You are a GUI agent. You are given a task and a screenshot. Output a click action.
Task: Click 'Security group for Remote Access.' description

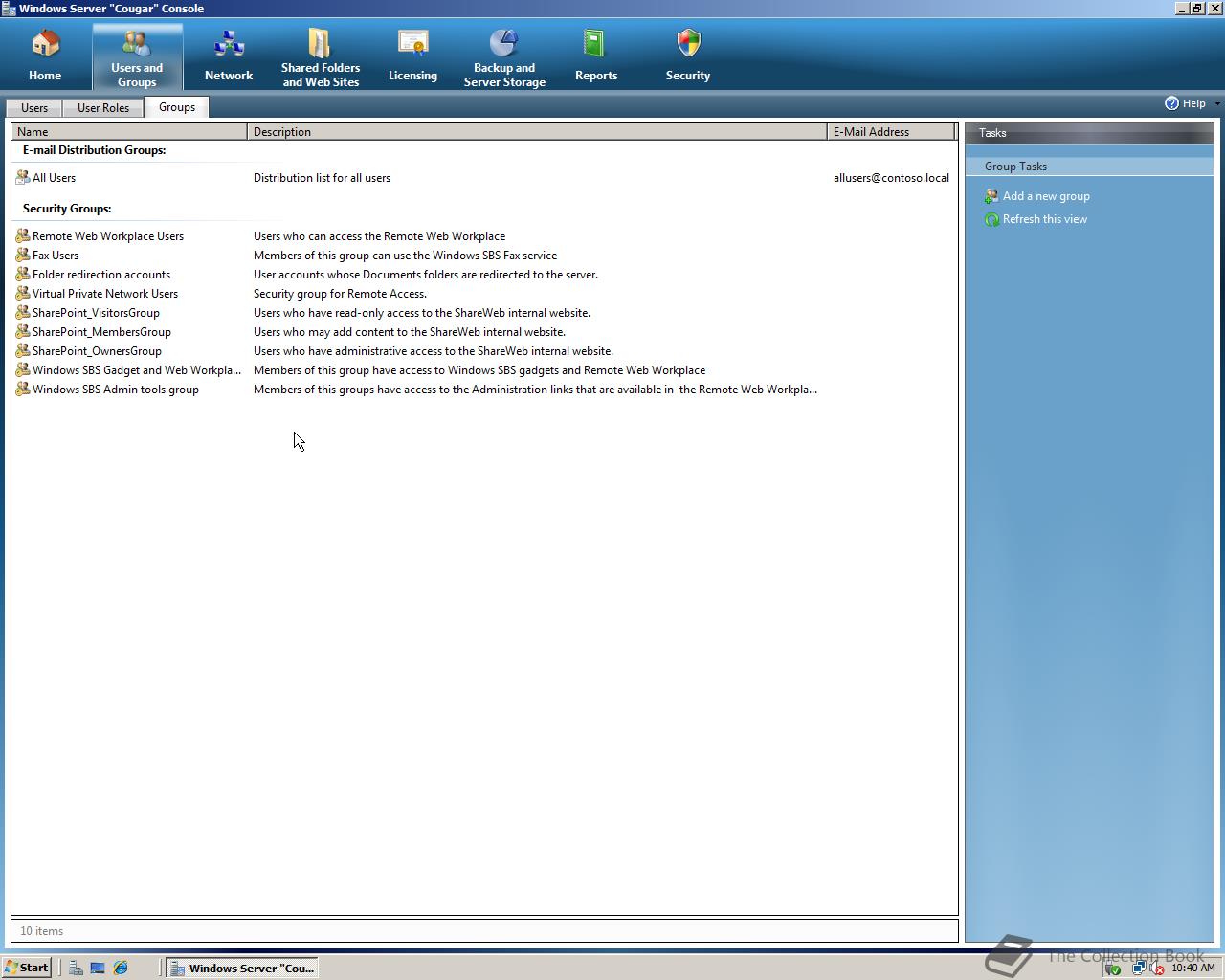[x=340, y=294]
